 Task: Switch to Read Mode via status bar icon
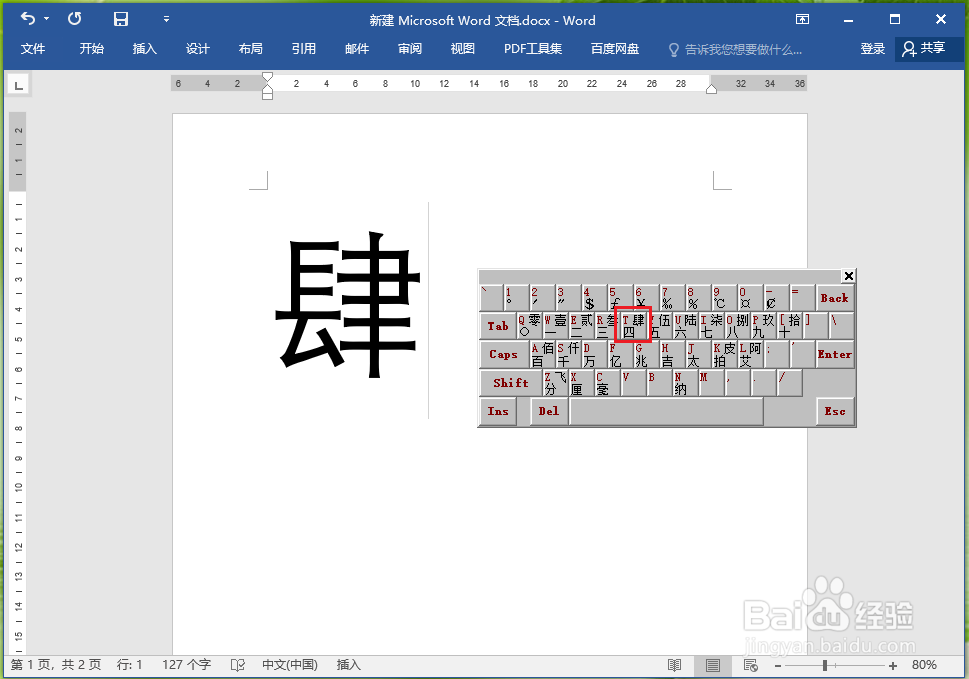click(x=674, y=664)
